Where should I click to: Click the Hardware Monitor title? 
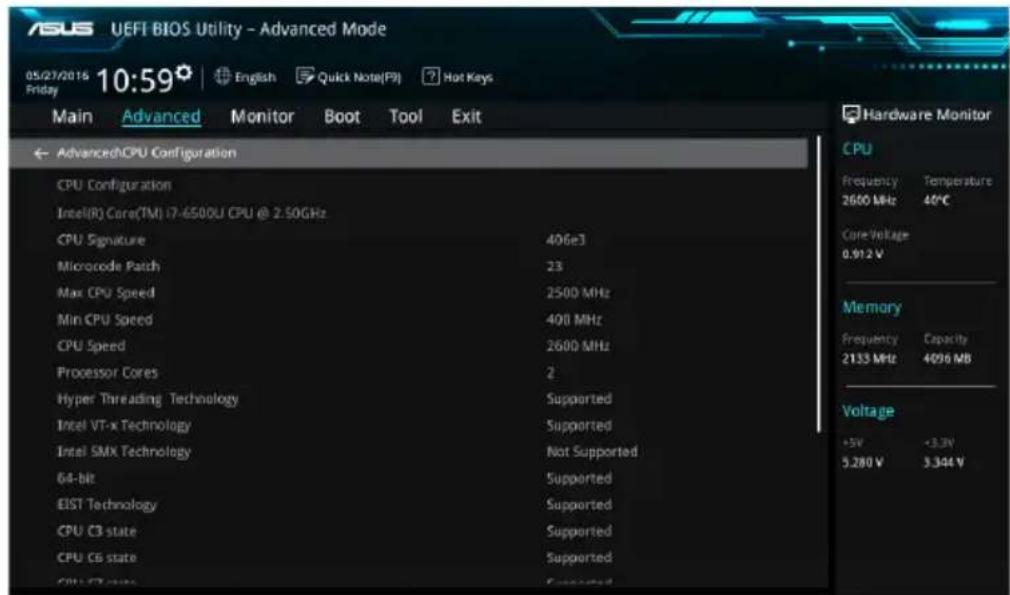point(927,115)
